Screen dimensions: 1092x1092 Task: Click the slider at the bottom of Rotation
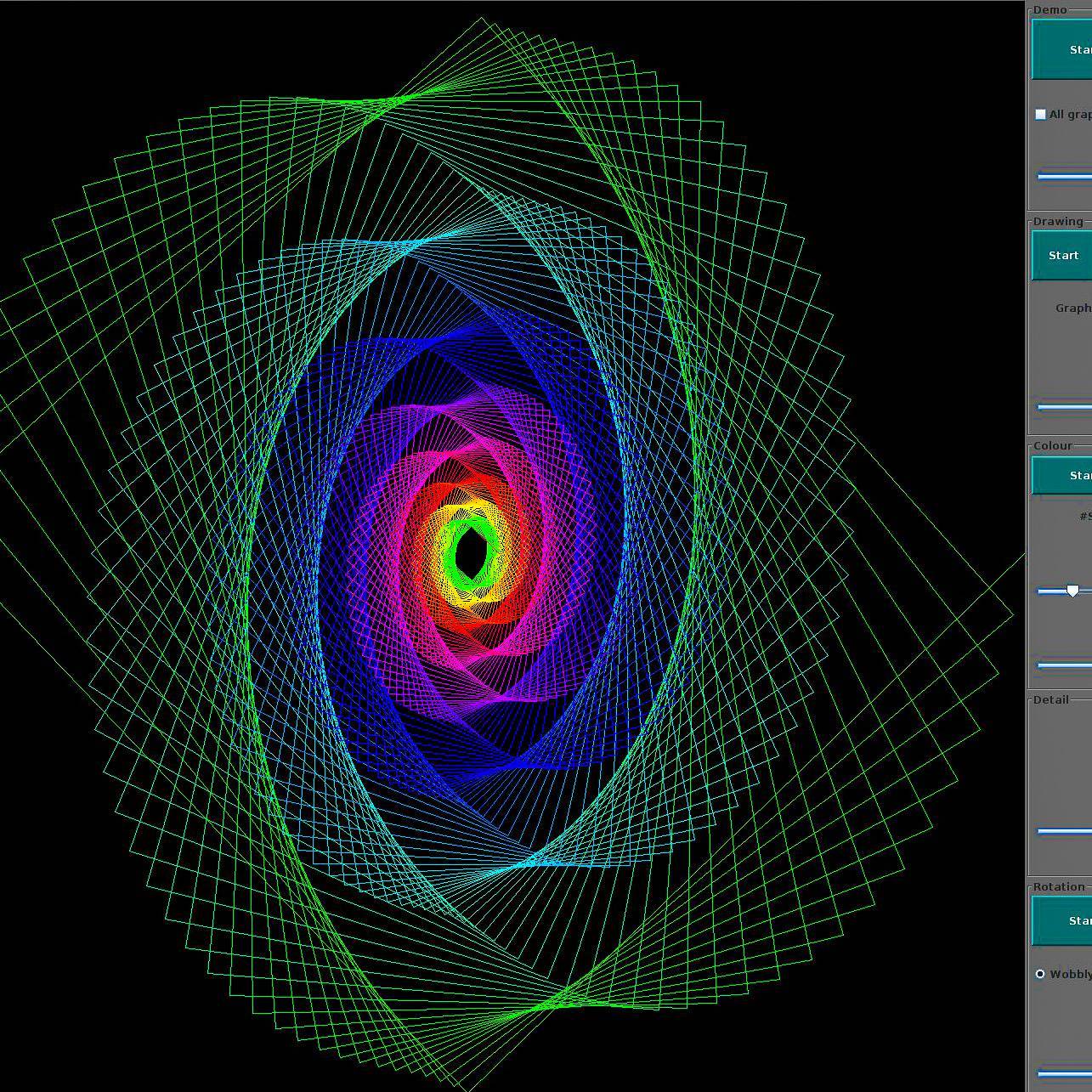(1065, 1073)
